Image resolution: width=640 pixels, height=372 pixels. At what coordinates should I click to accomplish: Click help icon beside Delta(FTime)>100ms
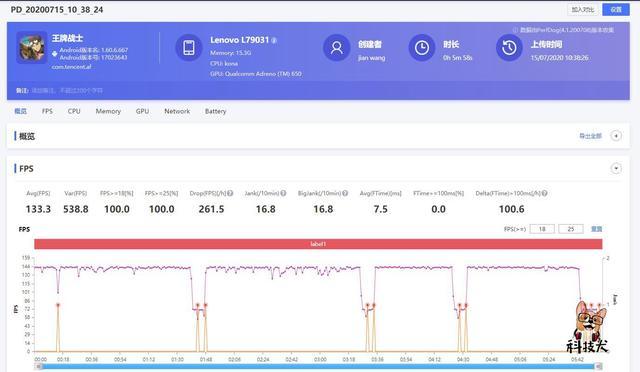[544, 193]
